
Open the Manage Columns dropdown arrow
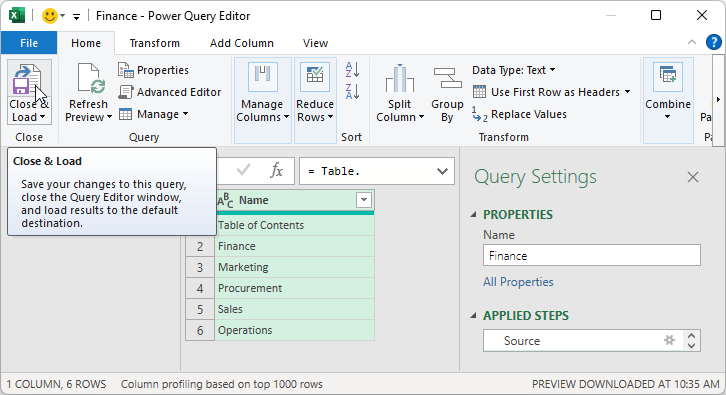[x=287, y=117]
